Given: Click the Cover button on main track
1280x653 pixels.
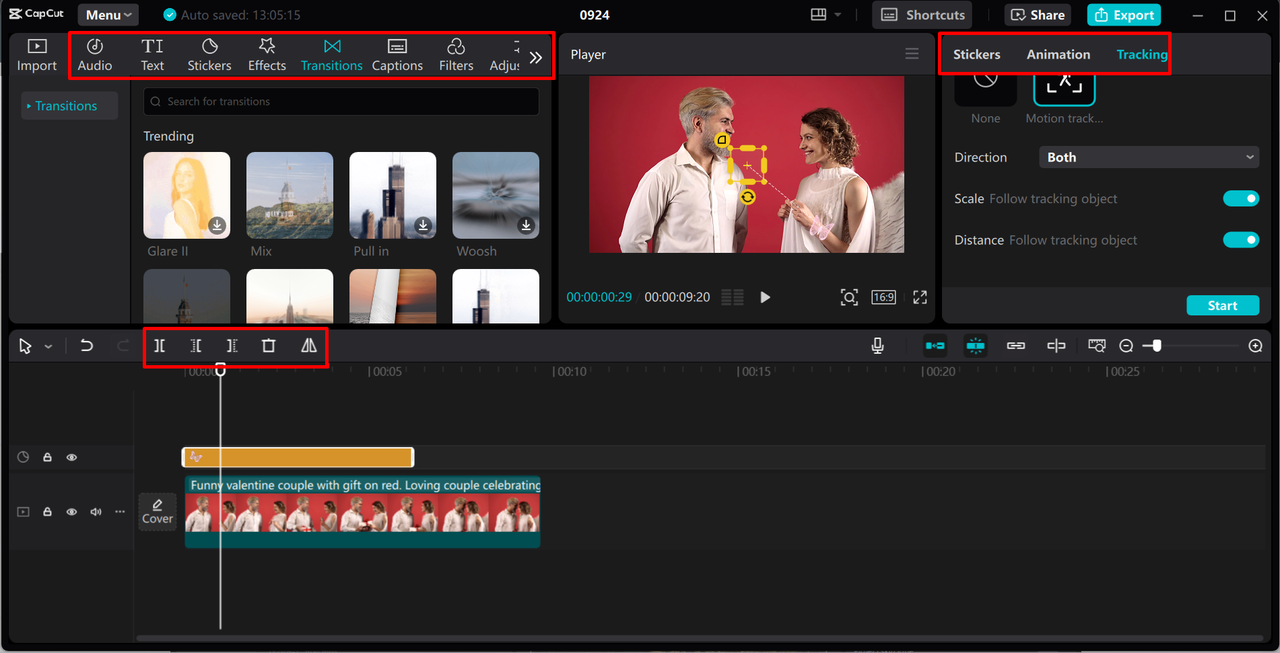Looking at the screenshot, I should point(157,511).
